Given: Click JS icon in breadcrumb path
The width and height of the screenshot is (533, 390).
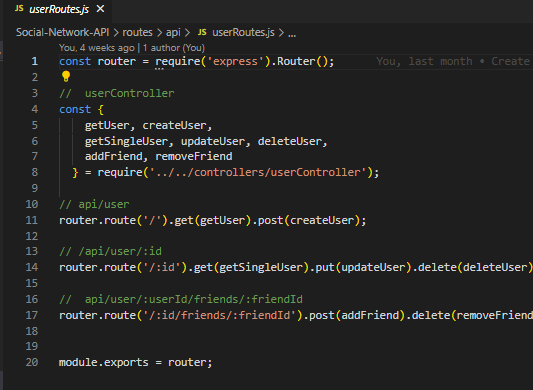Looking at the screenshot, I should (x=202, y=32).
